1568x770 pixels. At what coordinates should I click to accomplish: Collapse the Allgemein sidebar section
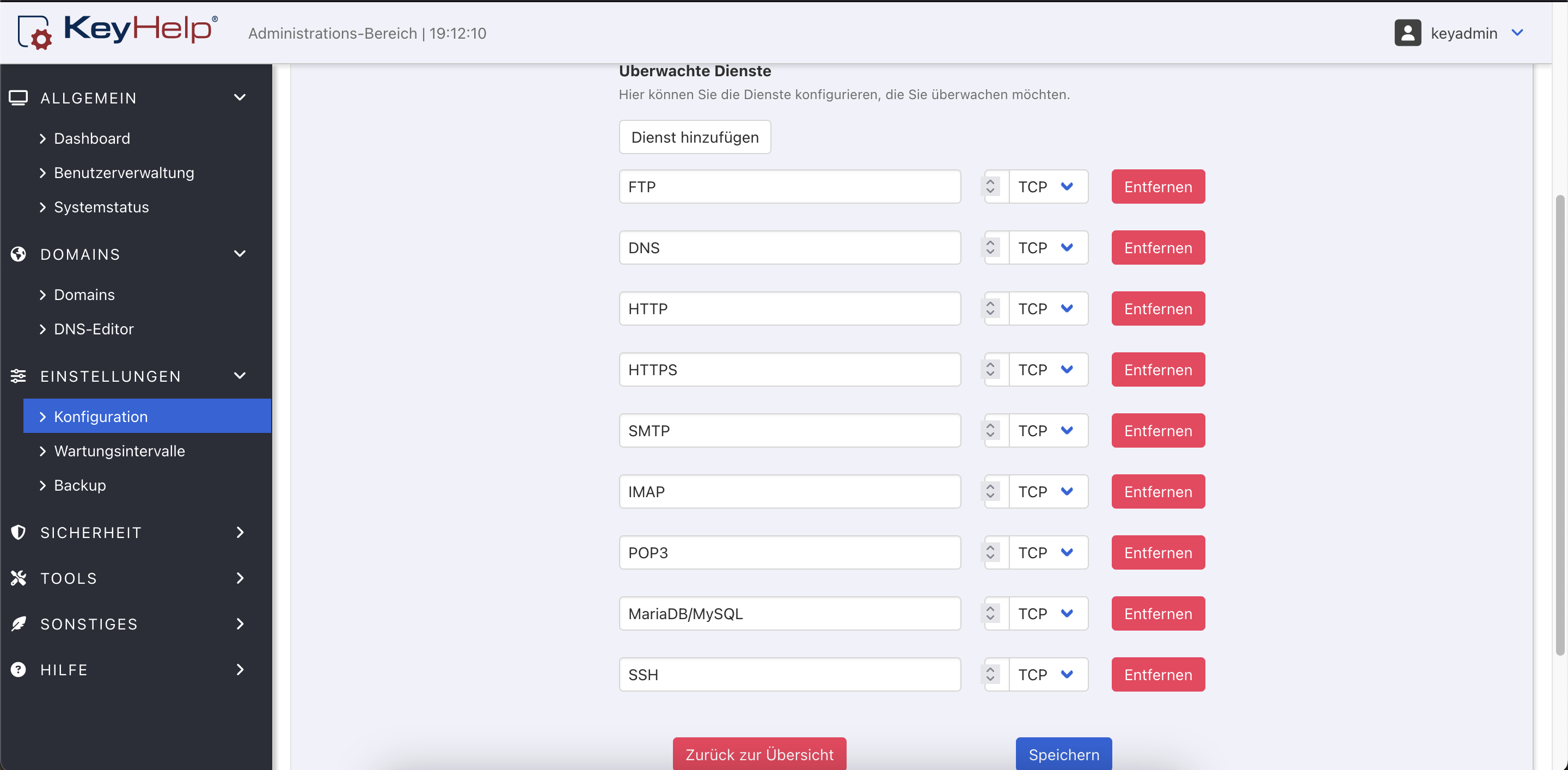240,97
